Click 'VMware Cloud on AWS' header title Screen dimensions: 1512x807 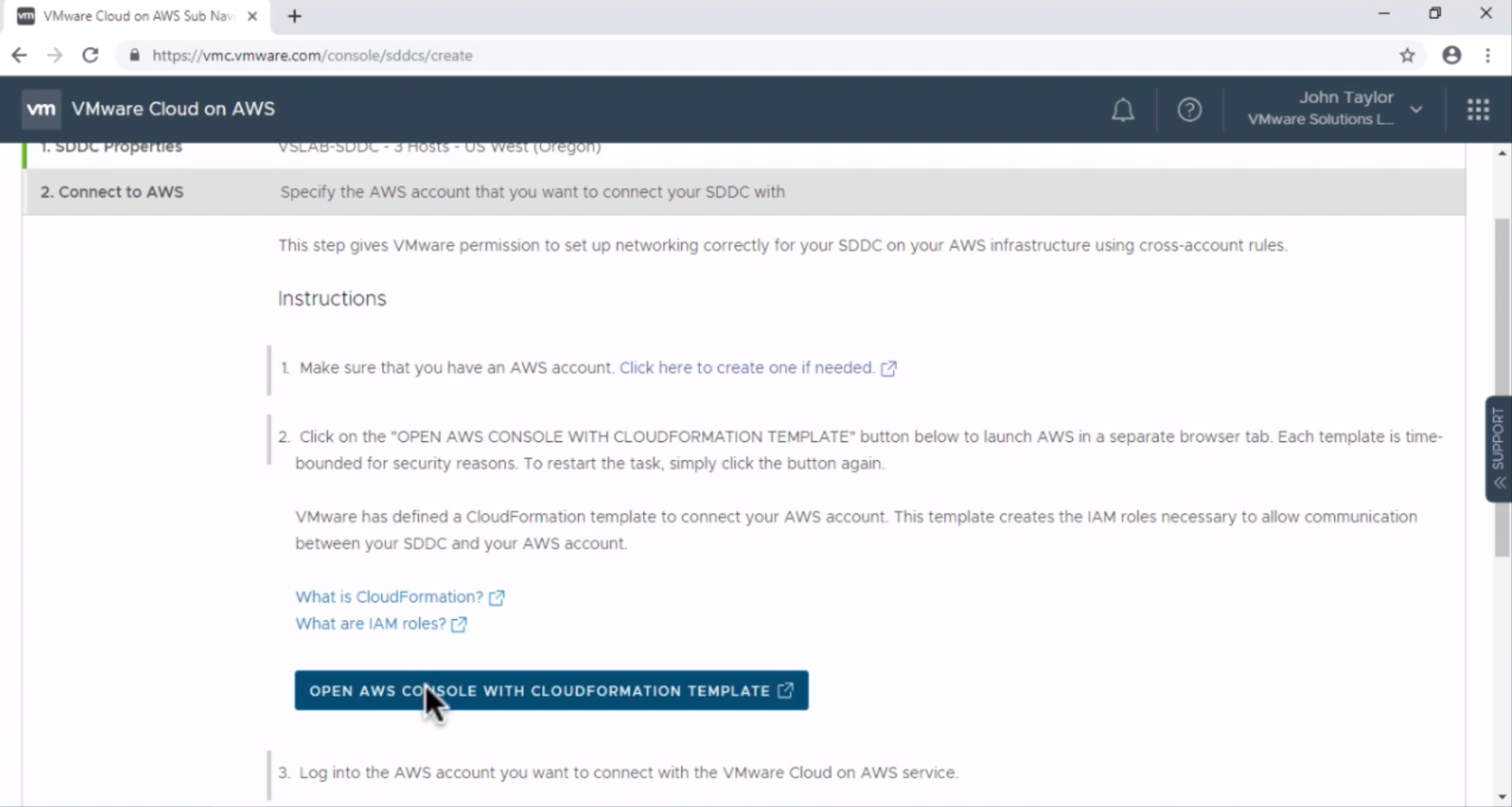[173, 108]
